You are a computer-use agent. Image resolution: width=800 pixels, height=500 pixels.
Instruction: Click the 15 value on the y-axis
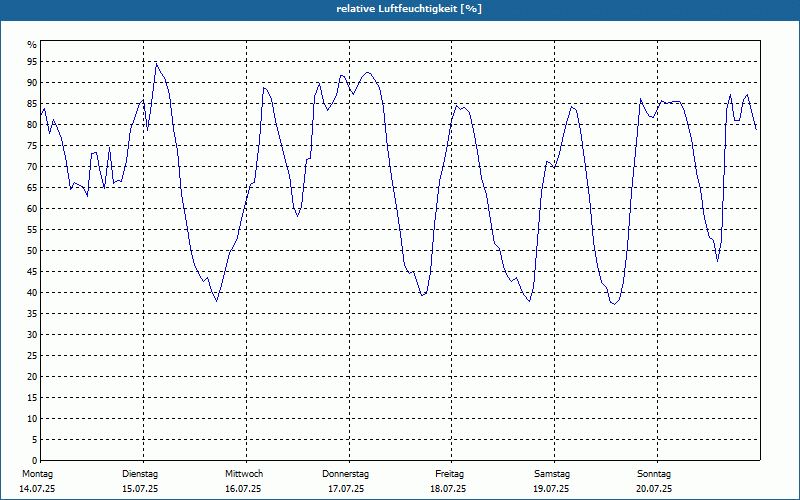click(32, 397)
